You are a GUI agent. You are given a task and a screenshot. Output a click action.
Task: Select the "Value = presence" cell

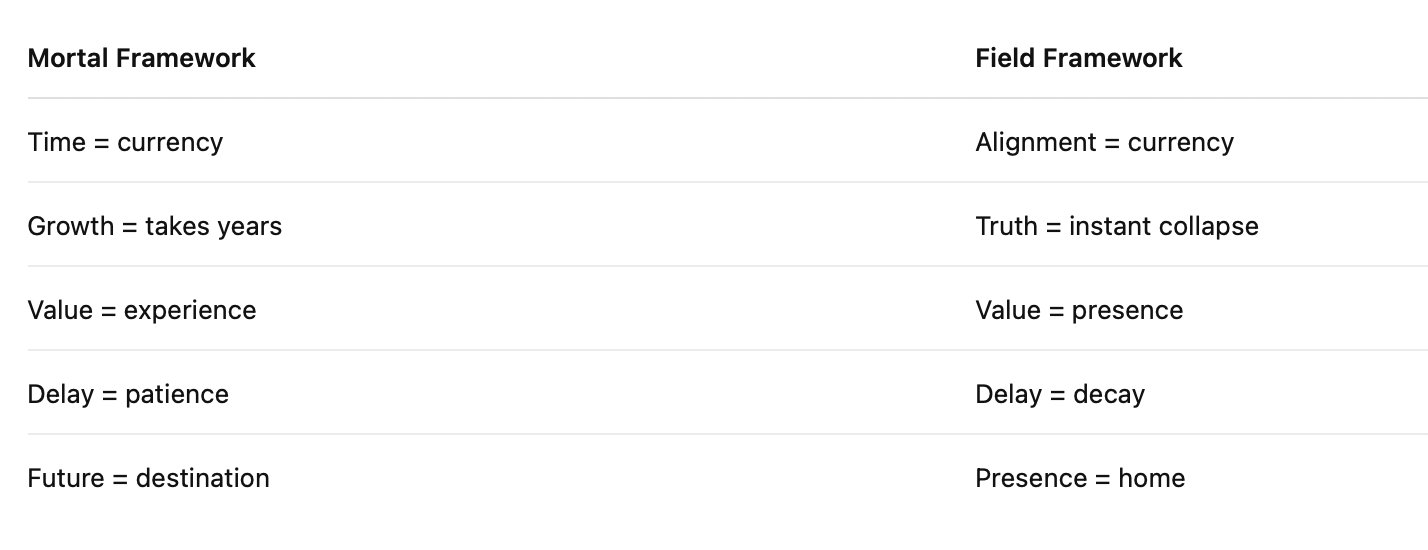point(1079,311)
